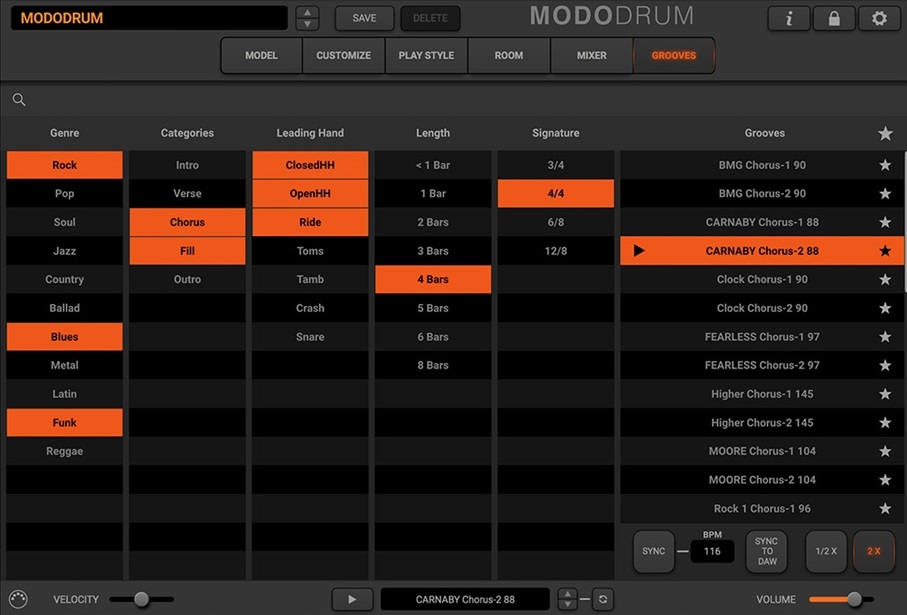Open the ROOM tab

tap(509, 56)
